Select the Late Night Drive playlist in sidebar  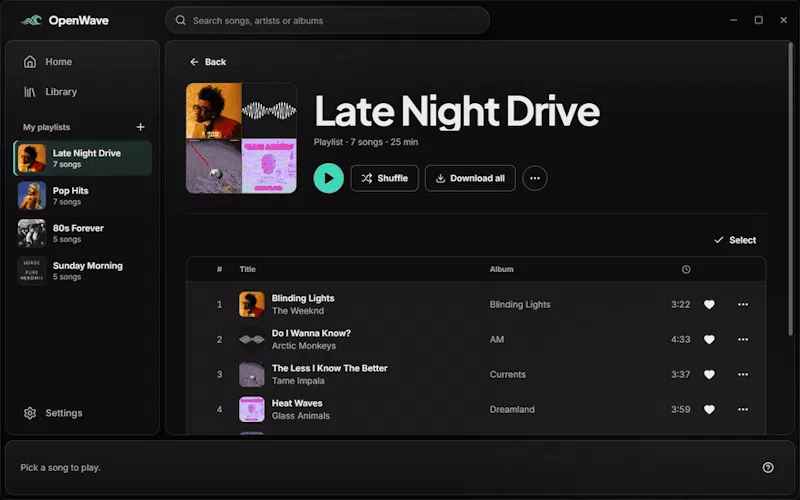tap(83, 158)
